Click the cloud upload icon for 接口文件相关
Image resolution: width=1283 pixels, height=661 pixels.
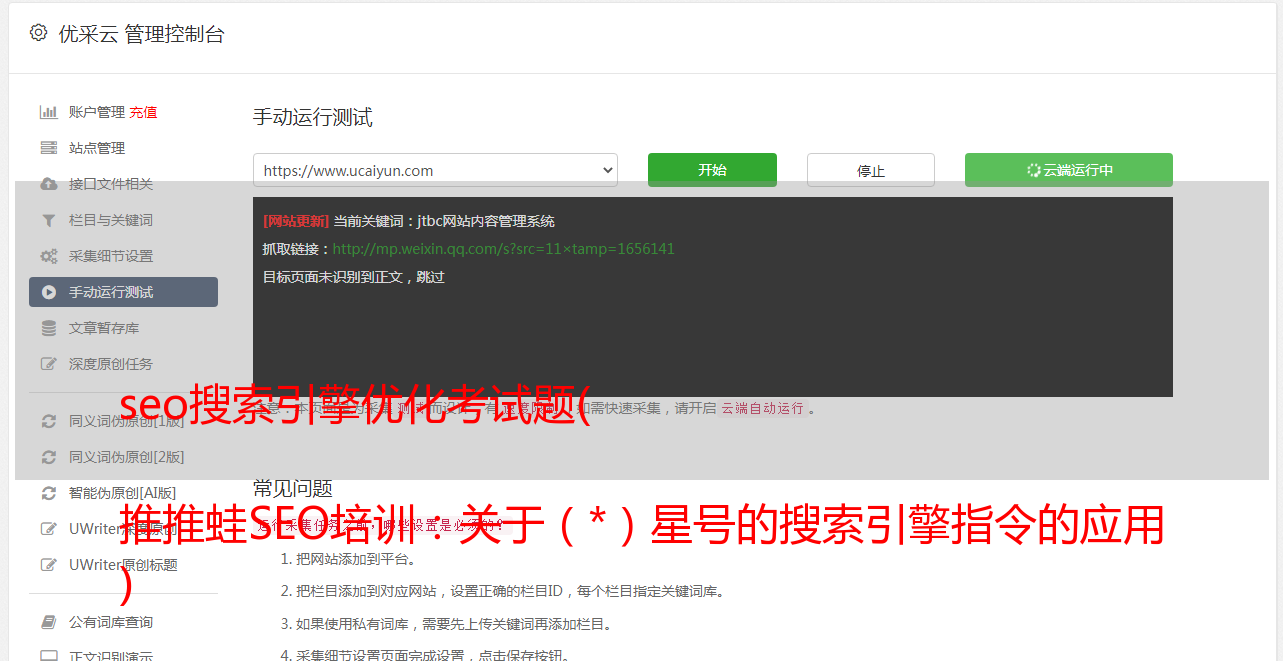pos(48,184)
